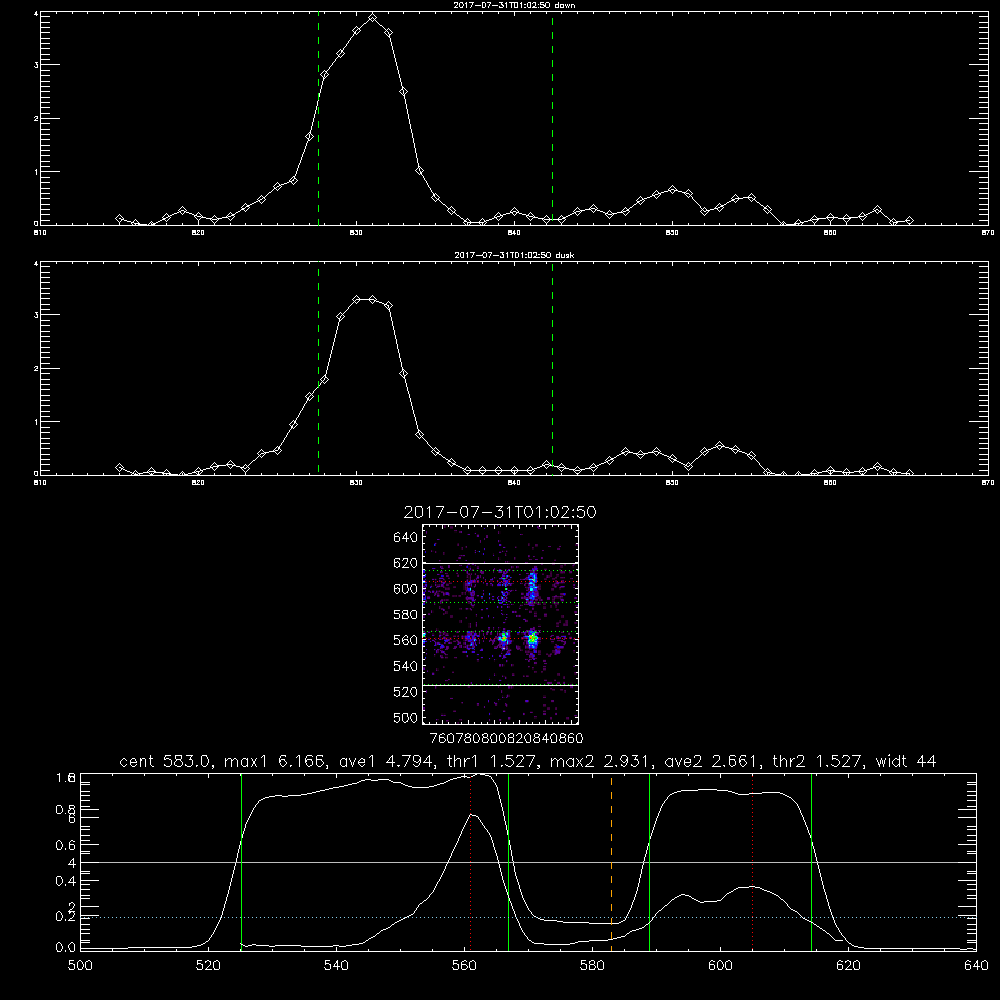Click the left green dashed line in dusk plot
Viewport: 1000px width, 1000px height.
(318, 369)
